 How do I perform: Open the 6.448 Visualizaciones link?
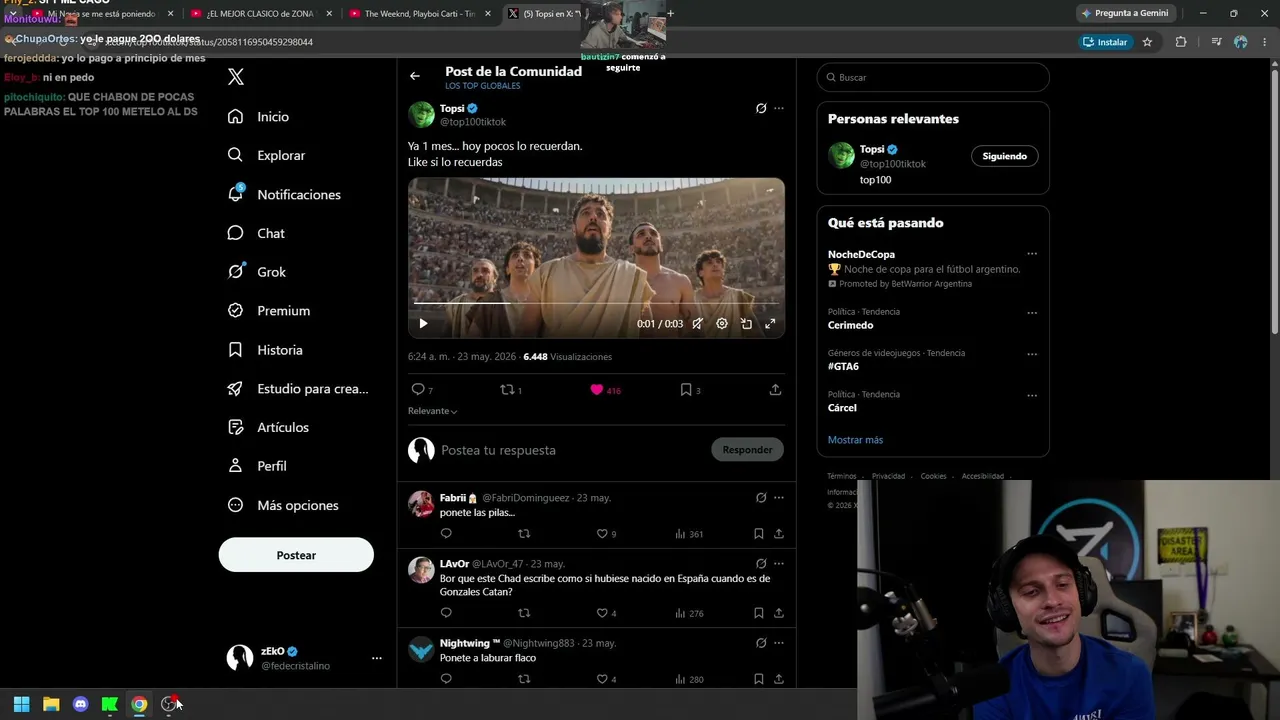click(x=567, y=357)
